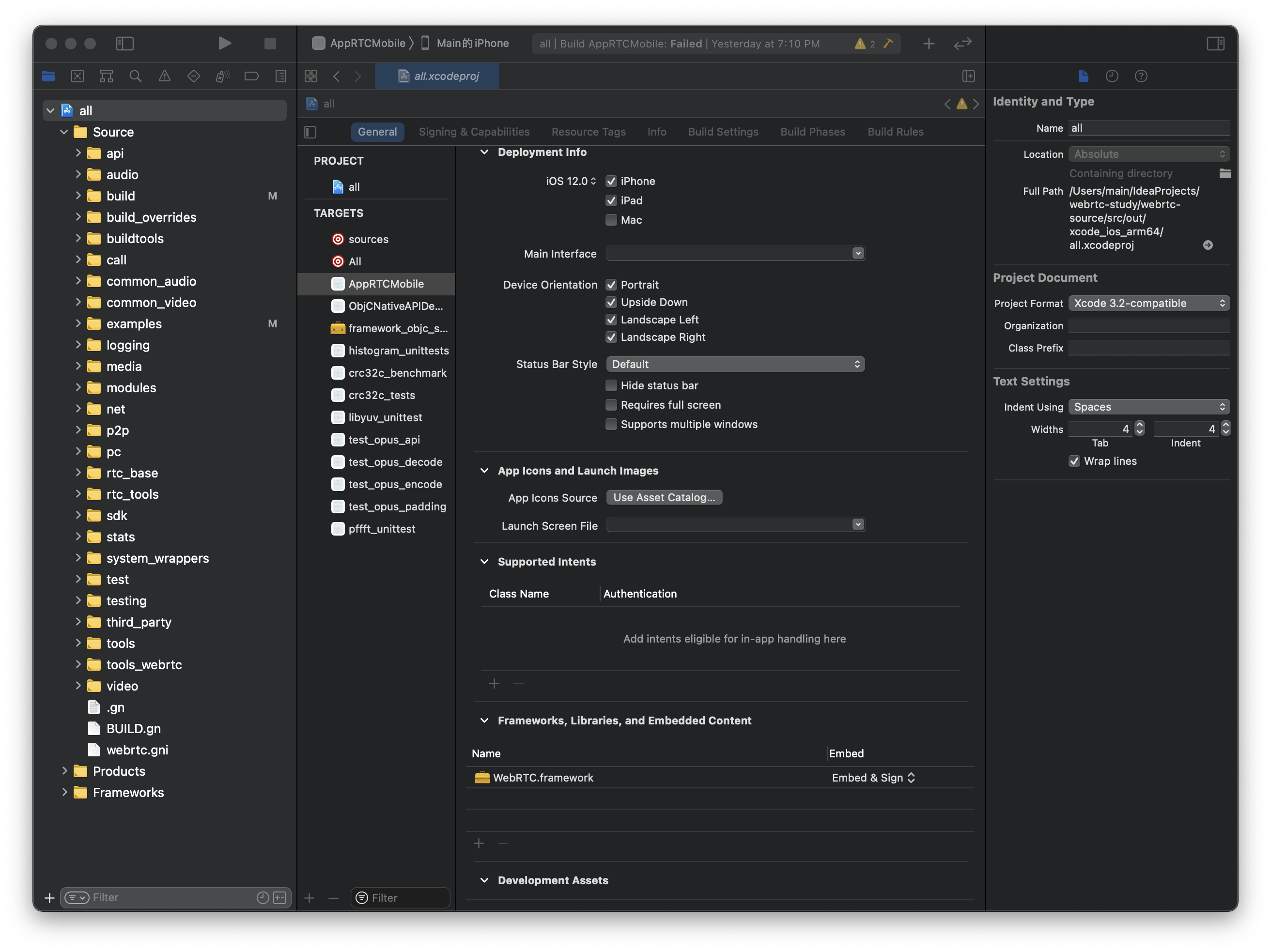Switch to the Build Settings tab
Image resolution: width=1271 pixels, height=952 pixels.
723,132
